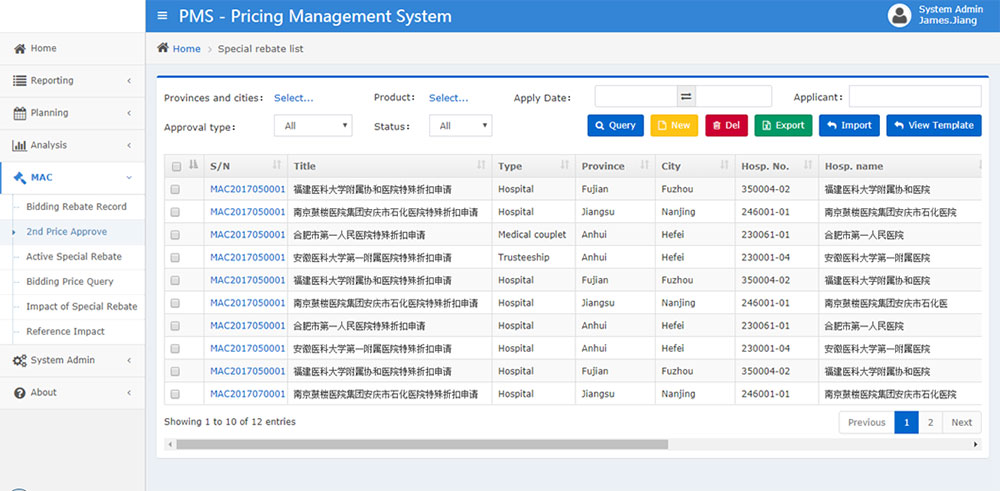Click the scrollbar right arrow
The height and width of the screenshot is (491, 1000).
click(976, 444)
